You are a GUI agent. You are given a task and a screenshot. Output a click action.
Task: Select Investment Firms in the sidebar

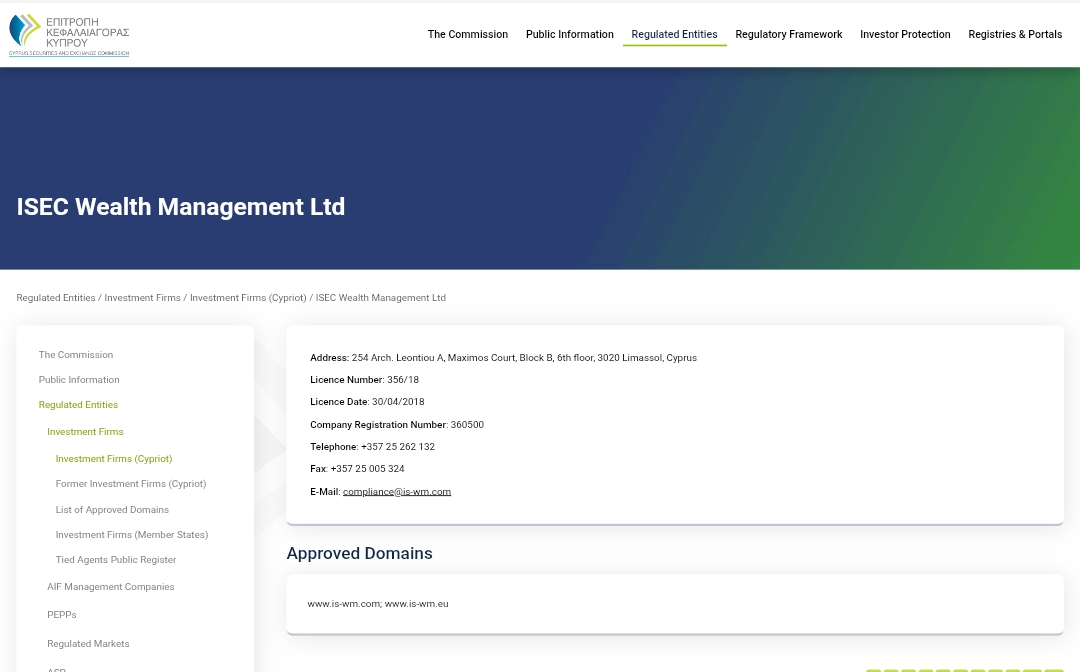pyautogui.click(x=85, y=432)
